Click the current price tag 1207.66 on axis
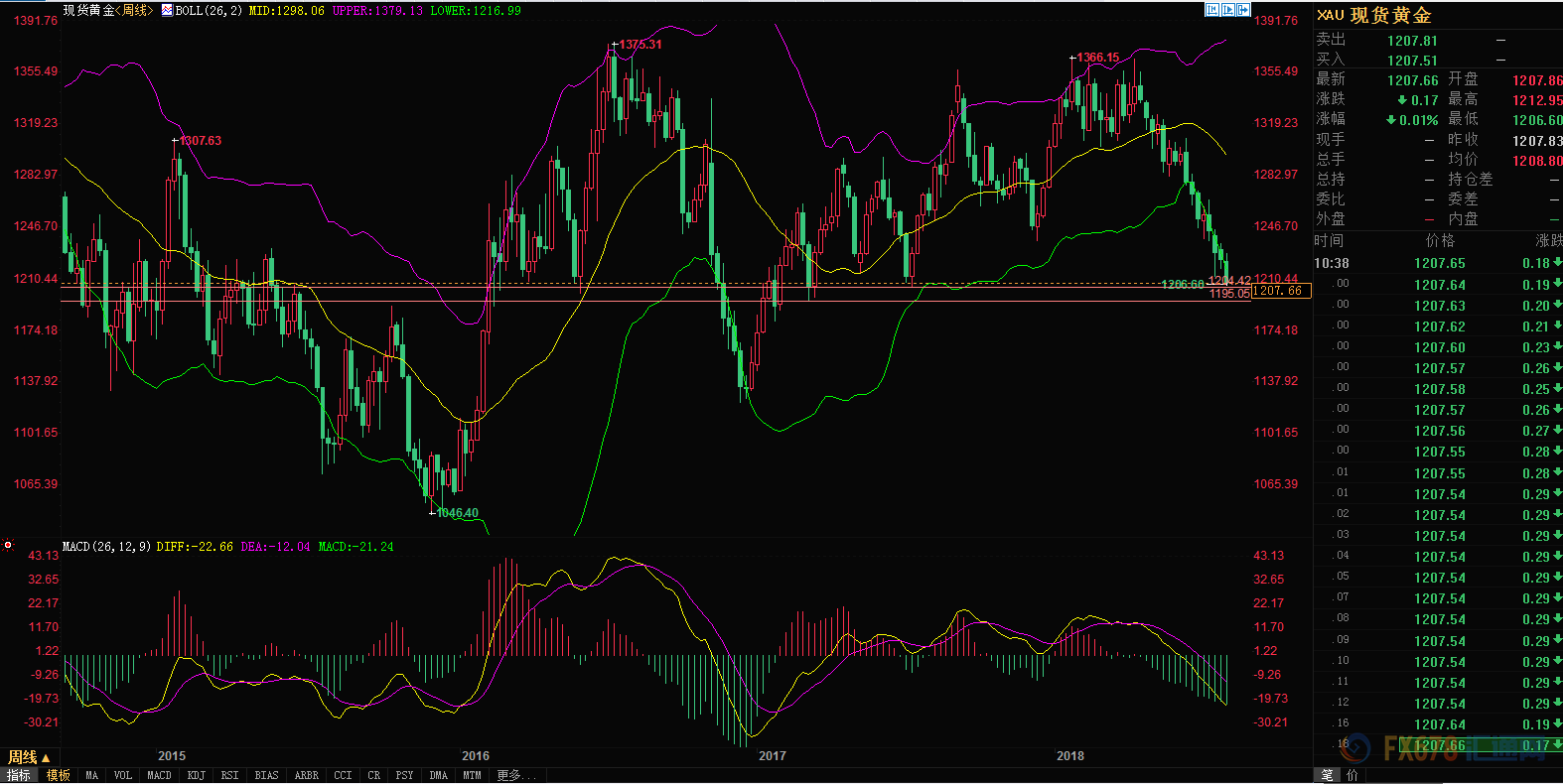Viewport: 1563px width, 784px height. tap(1282, 291)
